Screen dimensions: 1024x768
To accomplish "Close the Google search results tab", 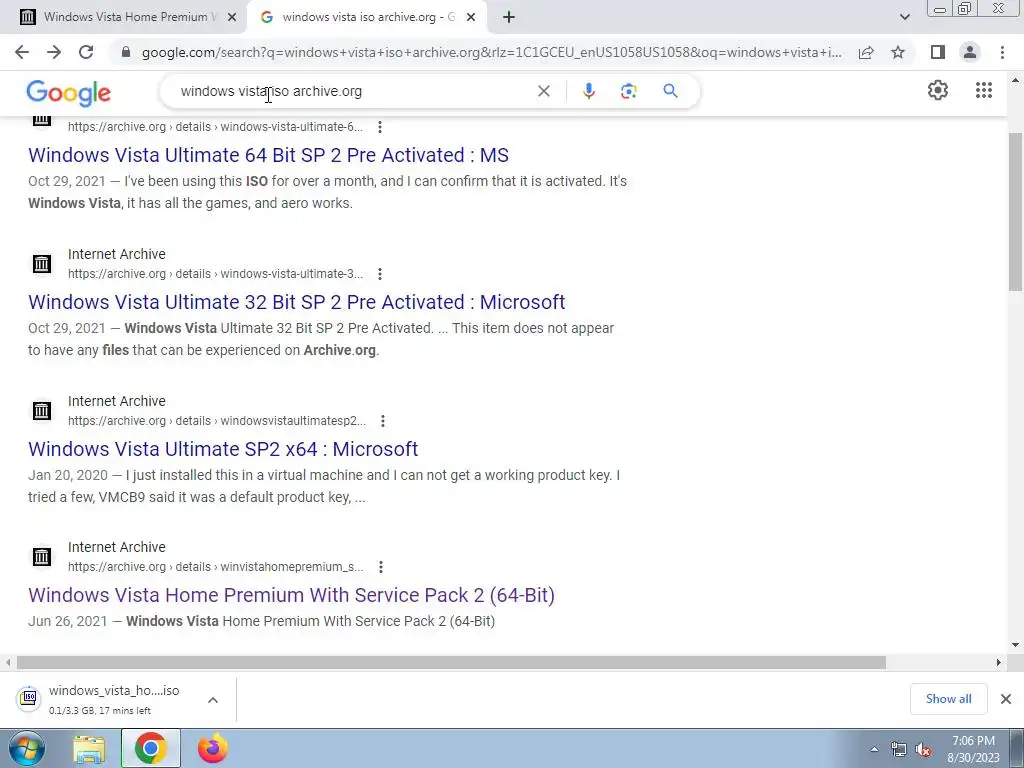I will pos(471,18).
